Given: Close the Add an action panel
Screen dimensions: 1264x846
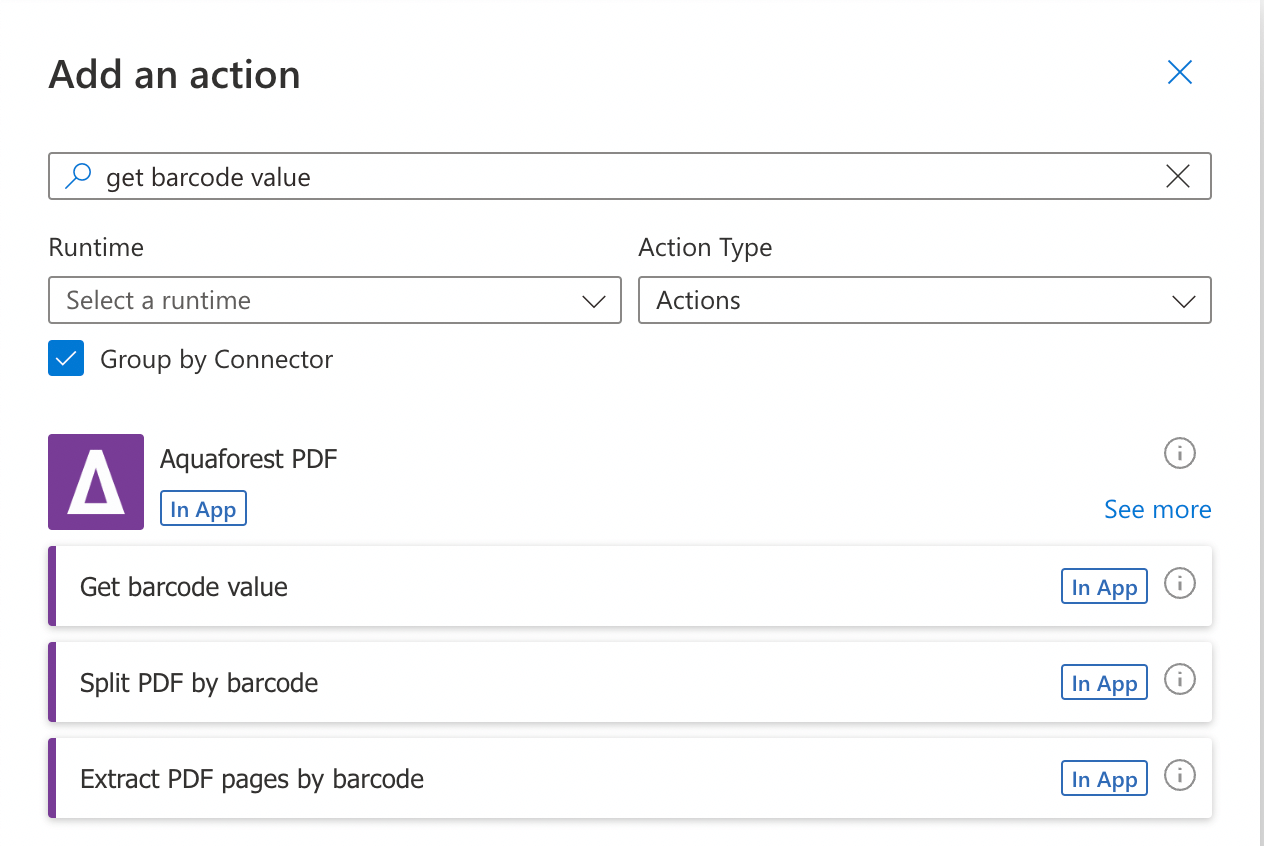Looking at the screenshot, I should (1180, 73).
